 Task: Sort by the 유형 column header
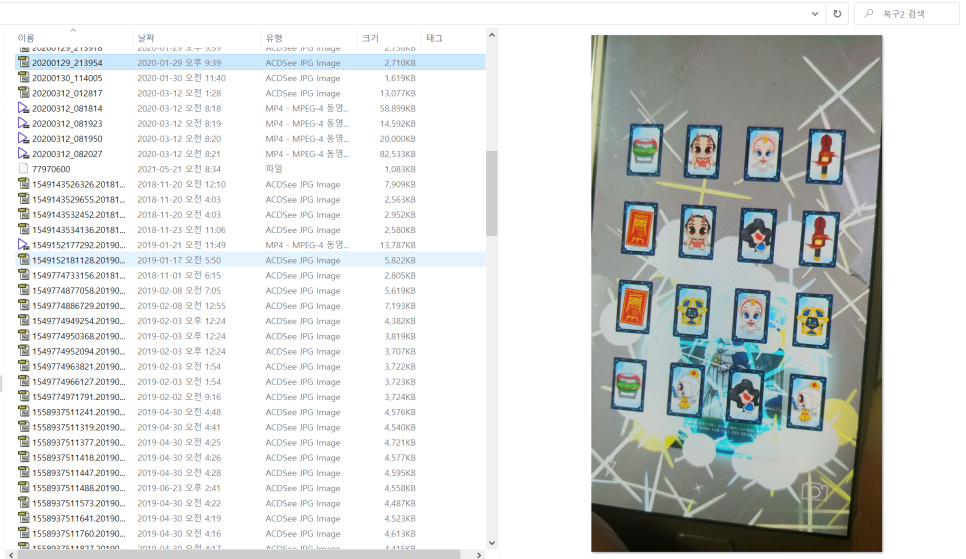pyautogui.click(x=274, y=38)
